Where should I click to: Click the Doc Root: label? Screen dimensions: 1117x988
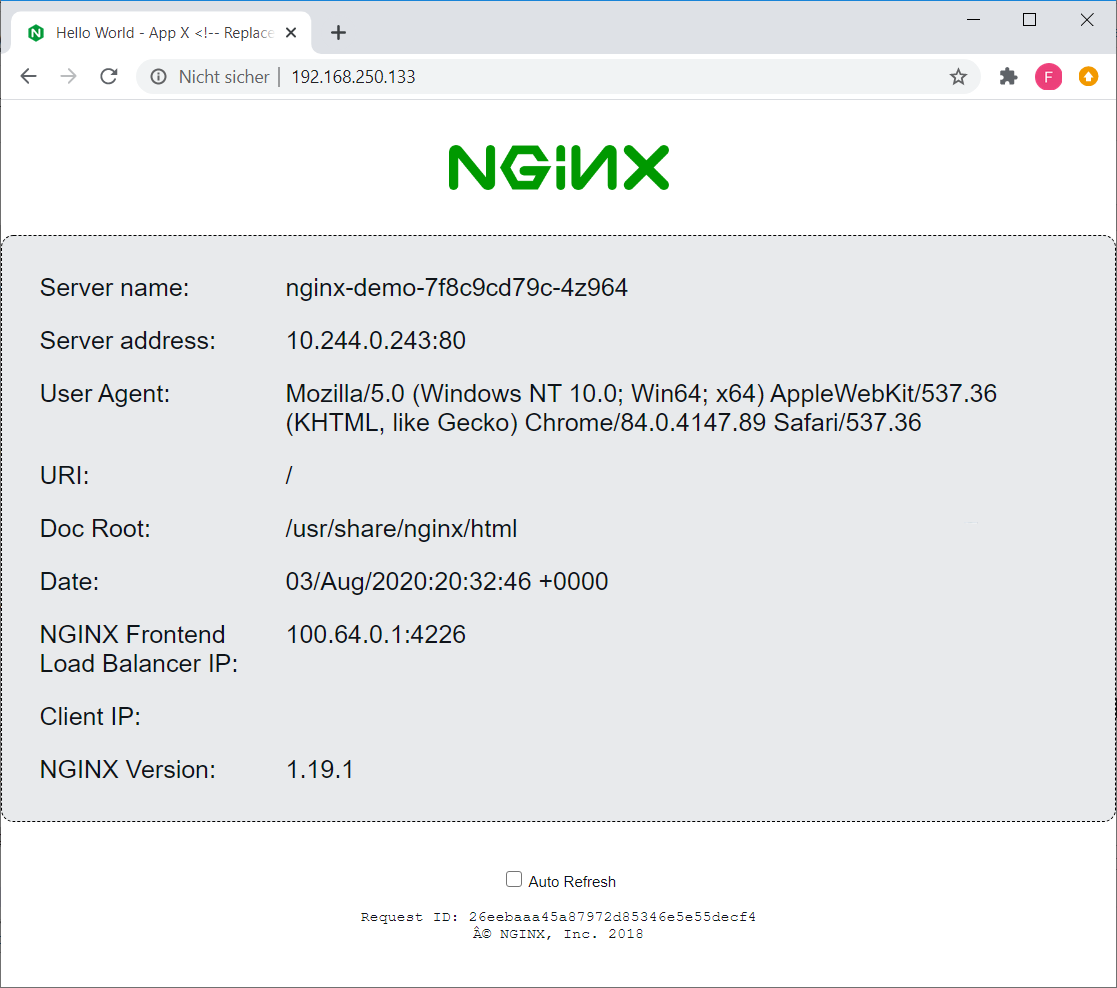95,529
